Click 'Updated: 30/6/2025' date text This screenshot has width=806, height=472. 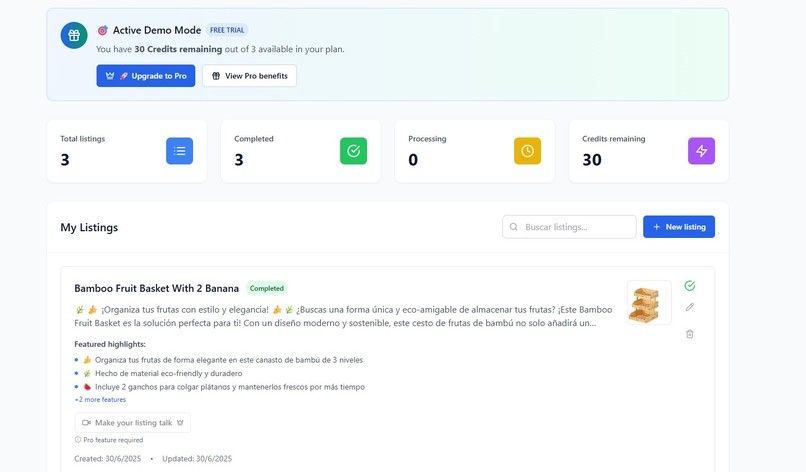(197, 459)
